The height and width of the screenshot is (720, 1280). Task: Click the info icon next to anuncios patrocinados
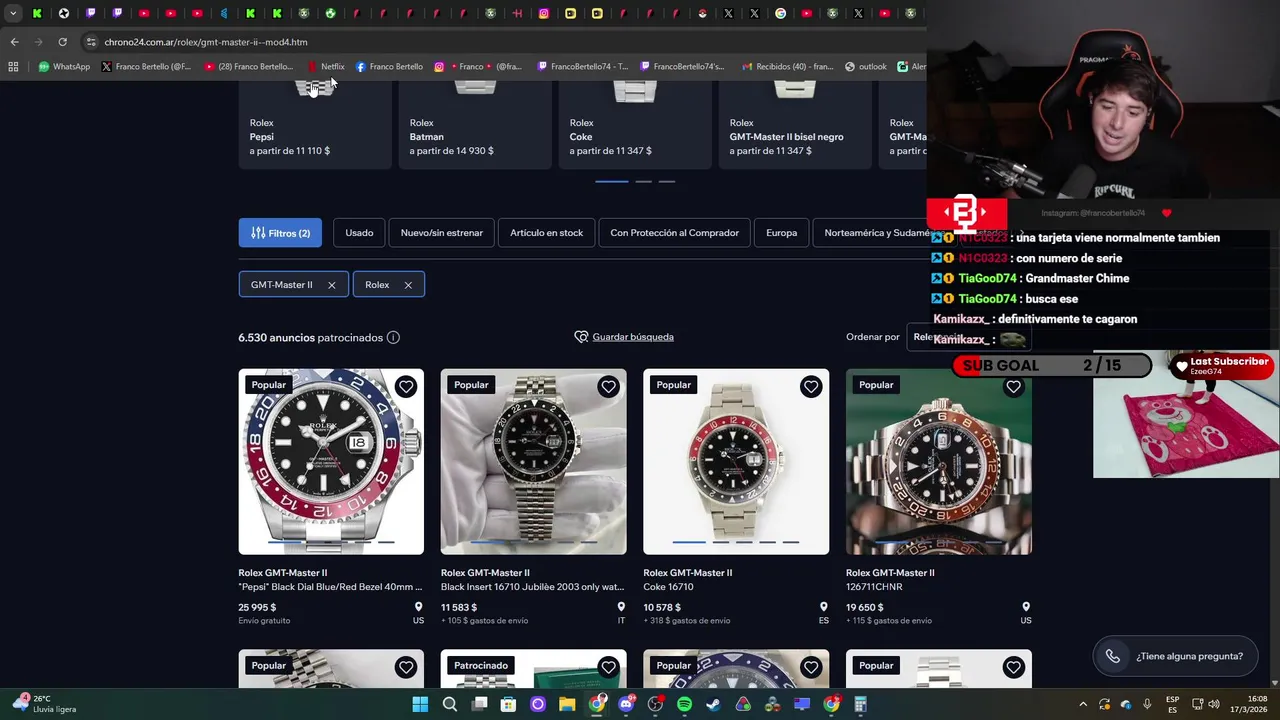tap(393, 337)
